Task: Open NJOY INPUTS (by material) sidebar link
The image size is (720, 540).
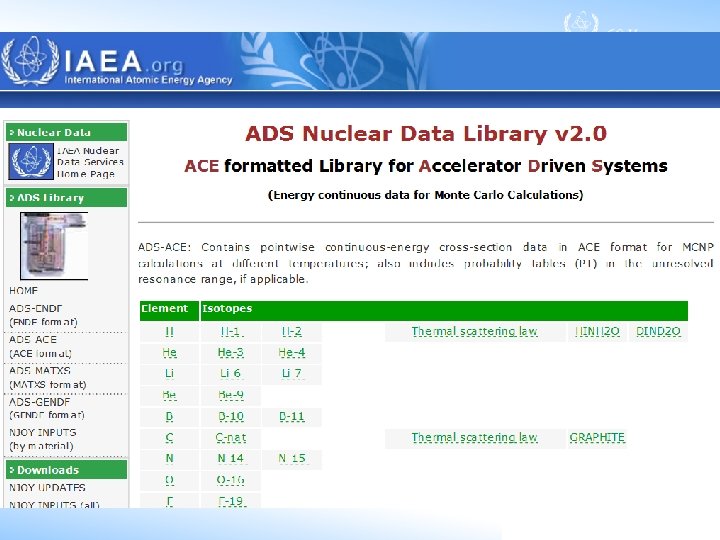Action: click(x=43, y=439)
